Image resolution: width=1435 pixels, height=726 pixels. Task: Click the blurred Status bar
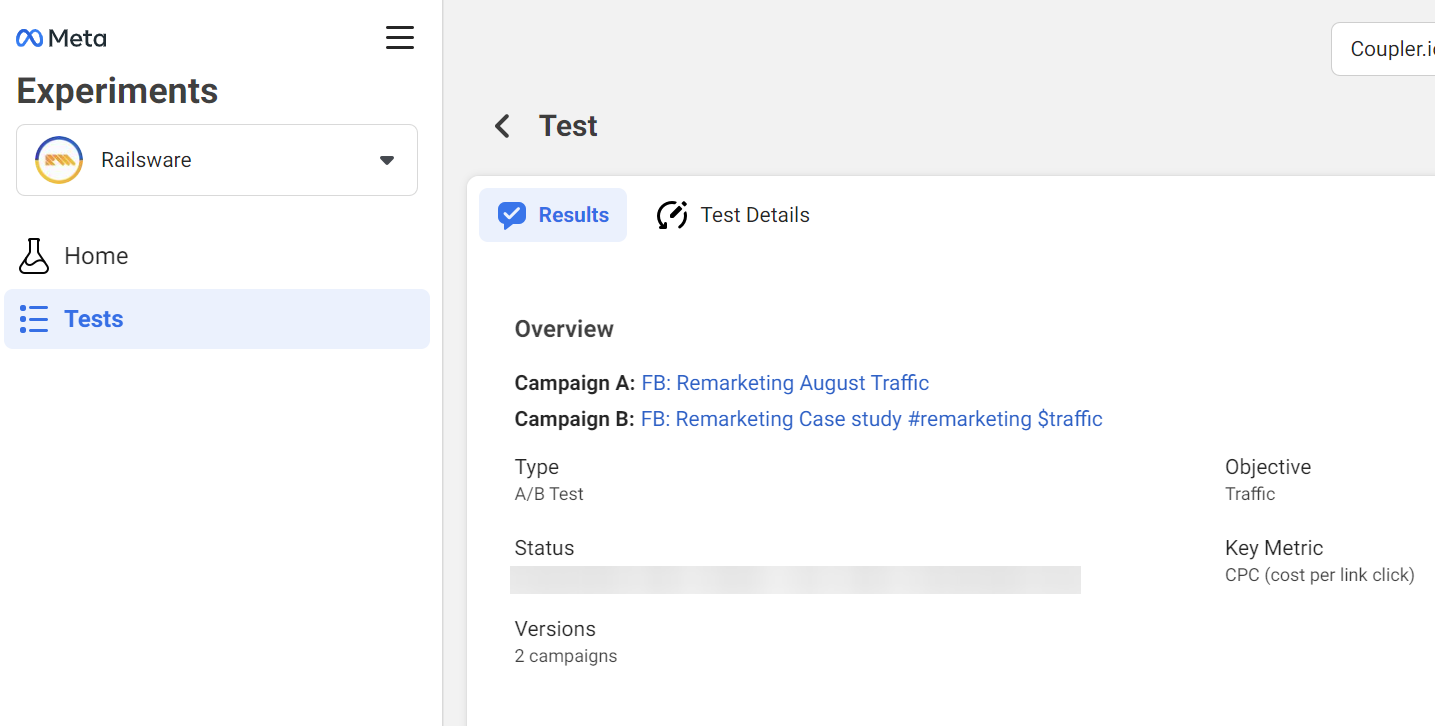click(795, 580)
